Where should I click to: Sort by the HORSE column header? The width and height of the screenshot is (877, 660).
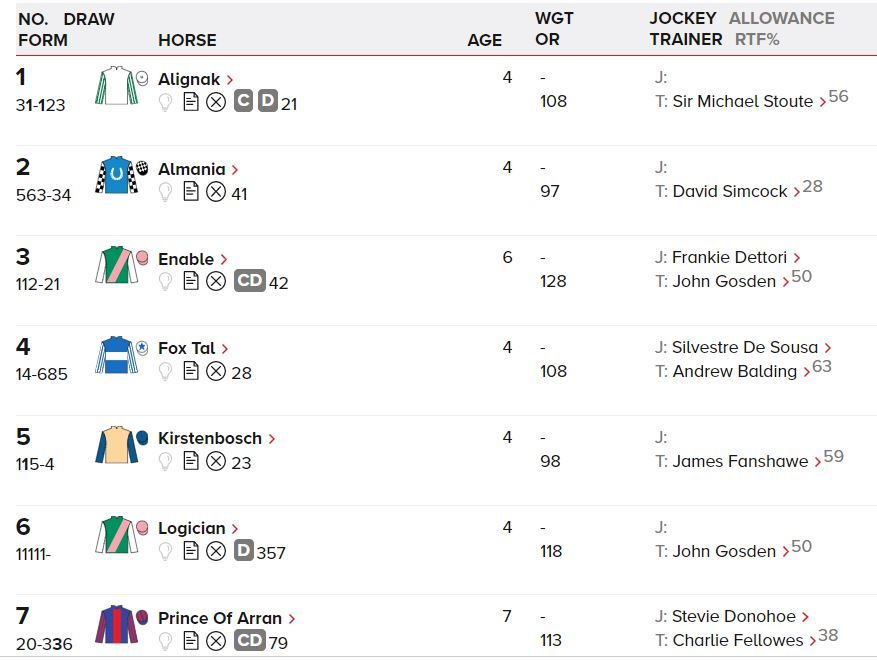point(187,40)
